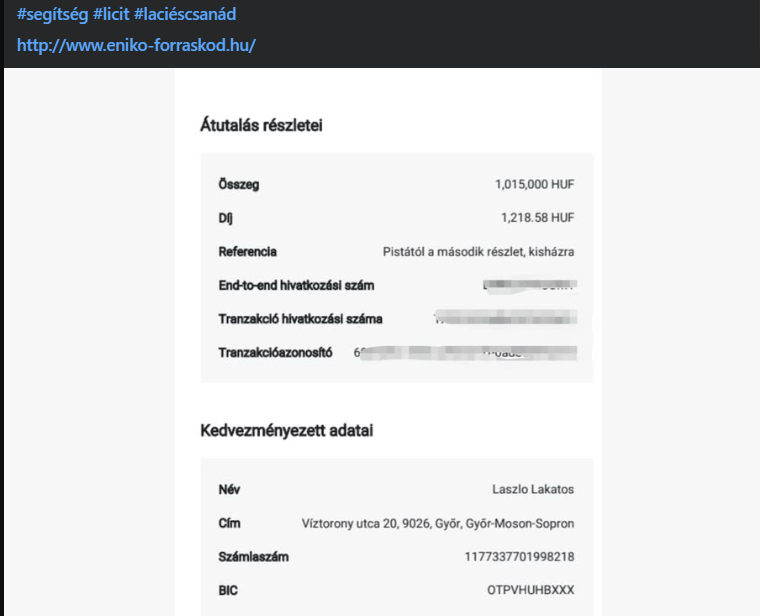Click the End-to-end hivatkozási szám label
760x616 pixels.
296,286
